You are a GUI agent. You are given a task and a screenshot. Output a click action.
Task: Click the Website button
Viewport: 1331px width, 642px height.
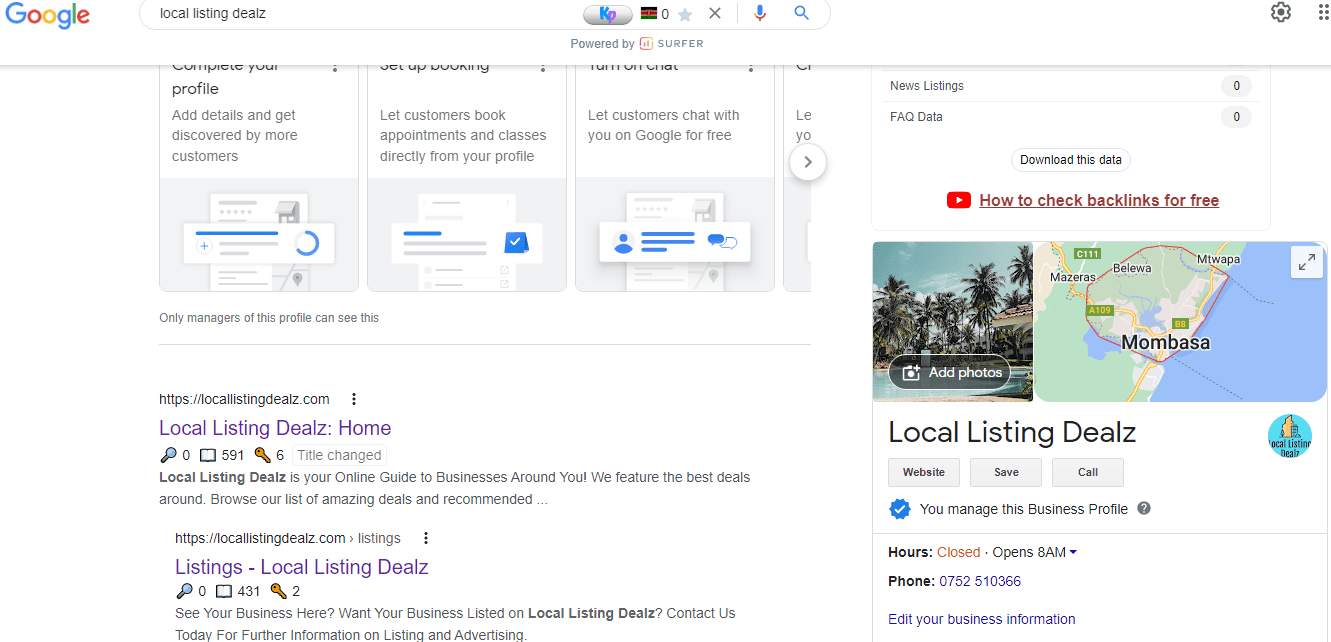(924, 472)
